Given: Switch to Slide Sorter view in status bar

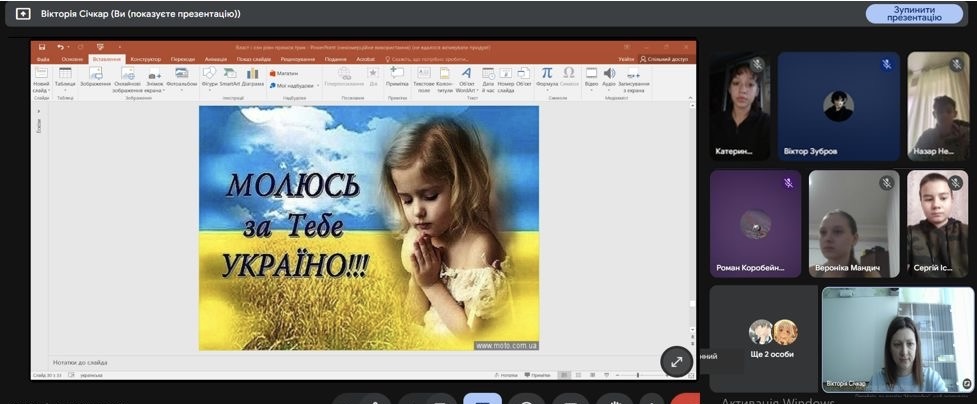Looking at the screenshot, I should click(x=577, y=375).
